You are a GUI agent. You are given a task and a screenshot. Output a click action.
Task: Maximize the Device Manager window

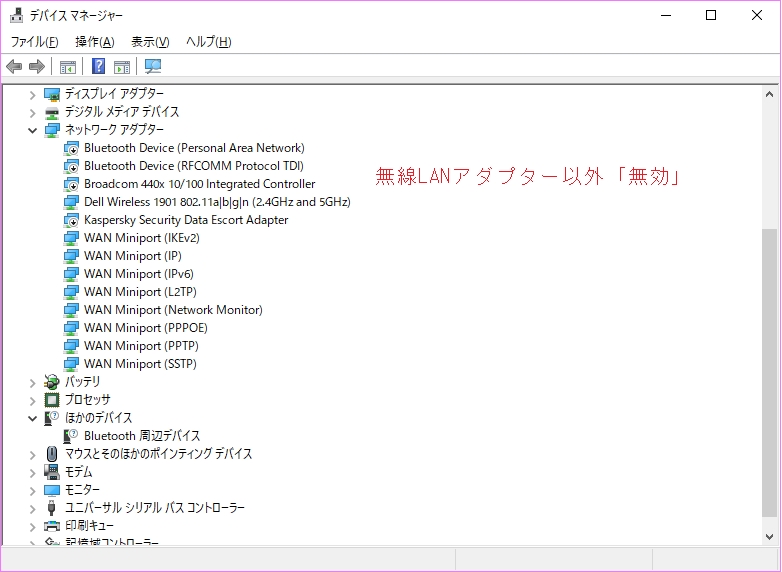[711, 15]
